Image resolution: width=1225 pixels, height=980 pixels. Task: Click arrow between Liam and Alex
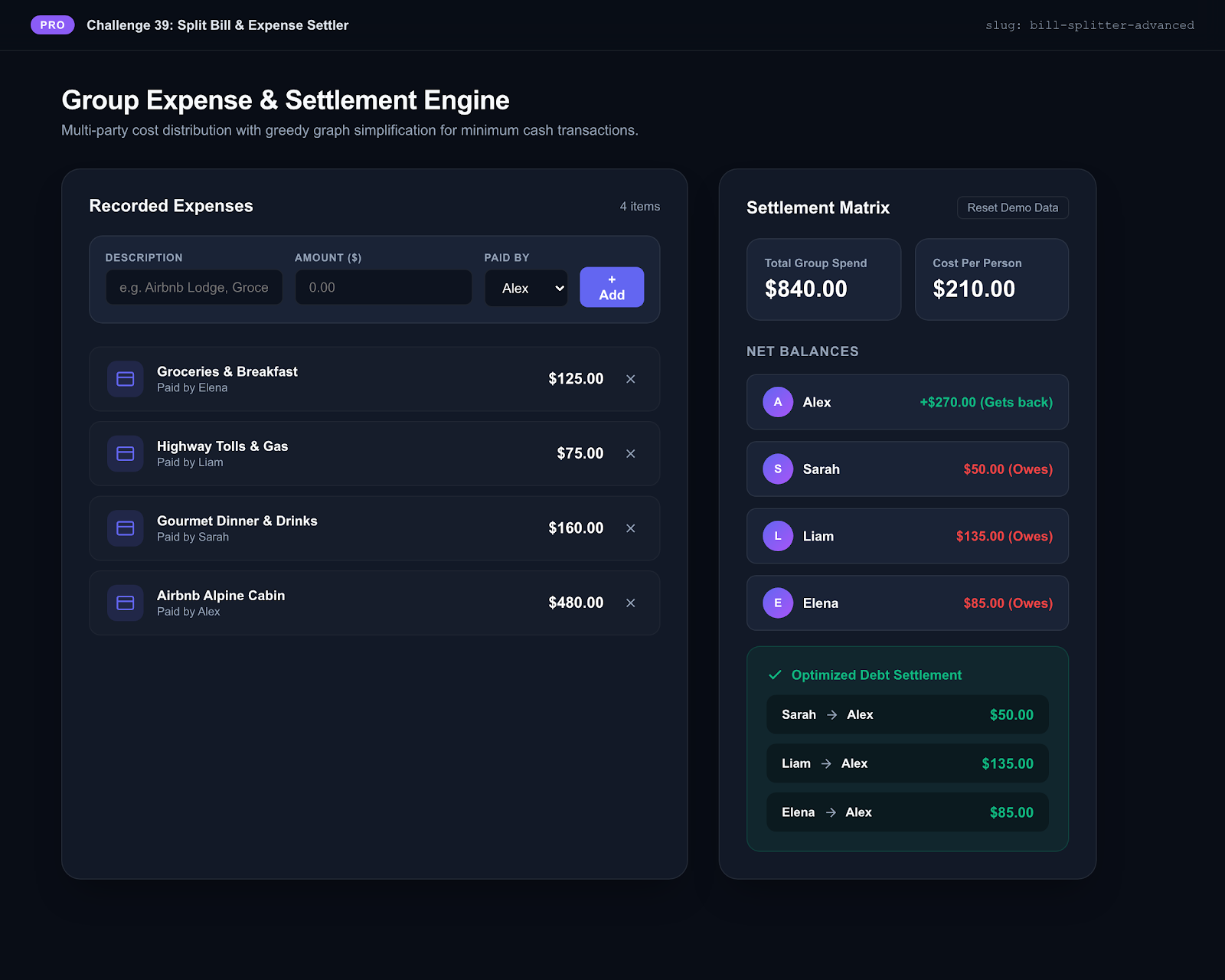click(826, 764)
